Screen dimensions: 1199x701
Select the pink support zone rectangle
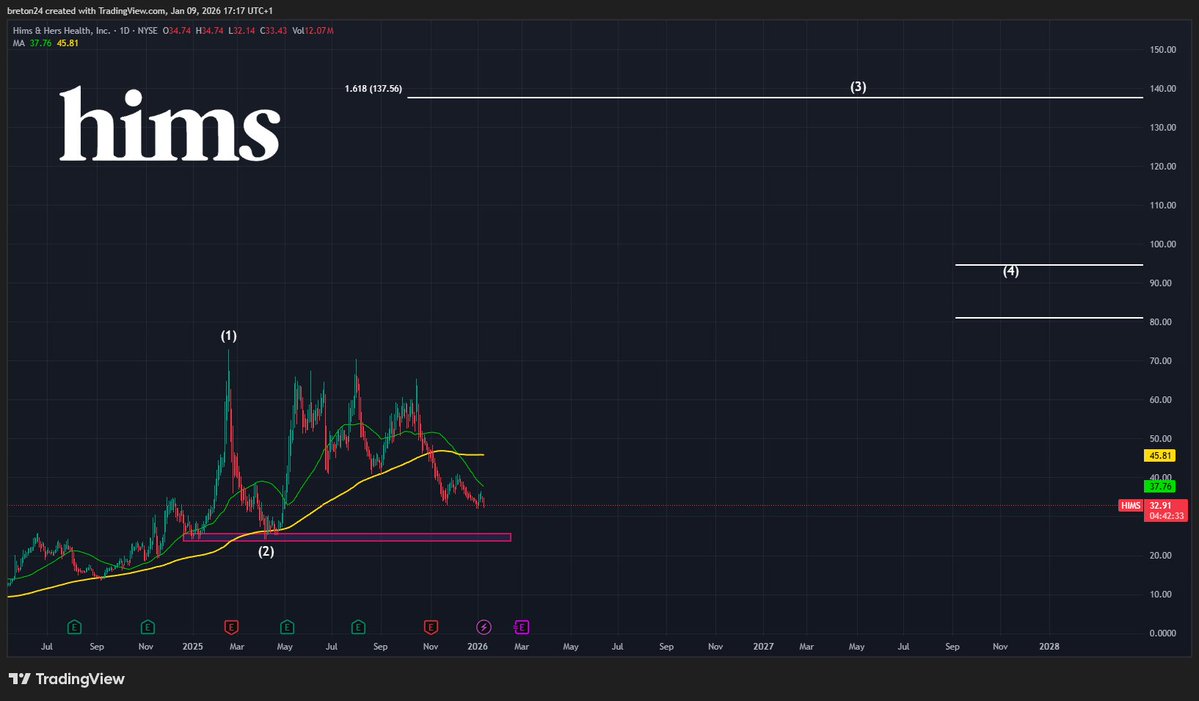(x=347, y=537)
